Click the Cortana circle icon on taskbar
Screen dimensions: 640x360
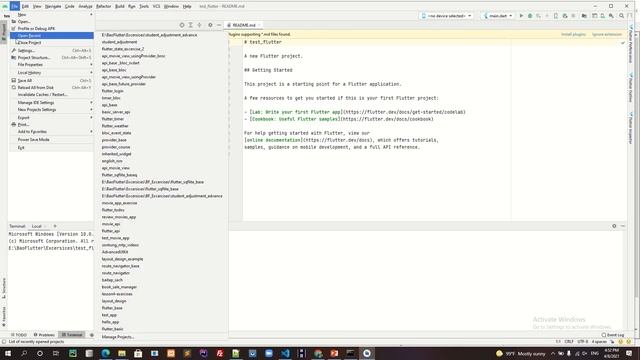tap(40, 353)
